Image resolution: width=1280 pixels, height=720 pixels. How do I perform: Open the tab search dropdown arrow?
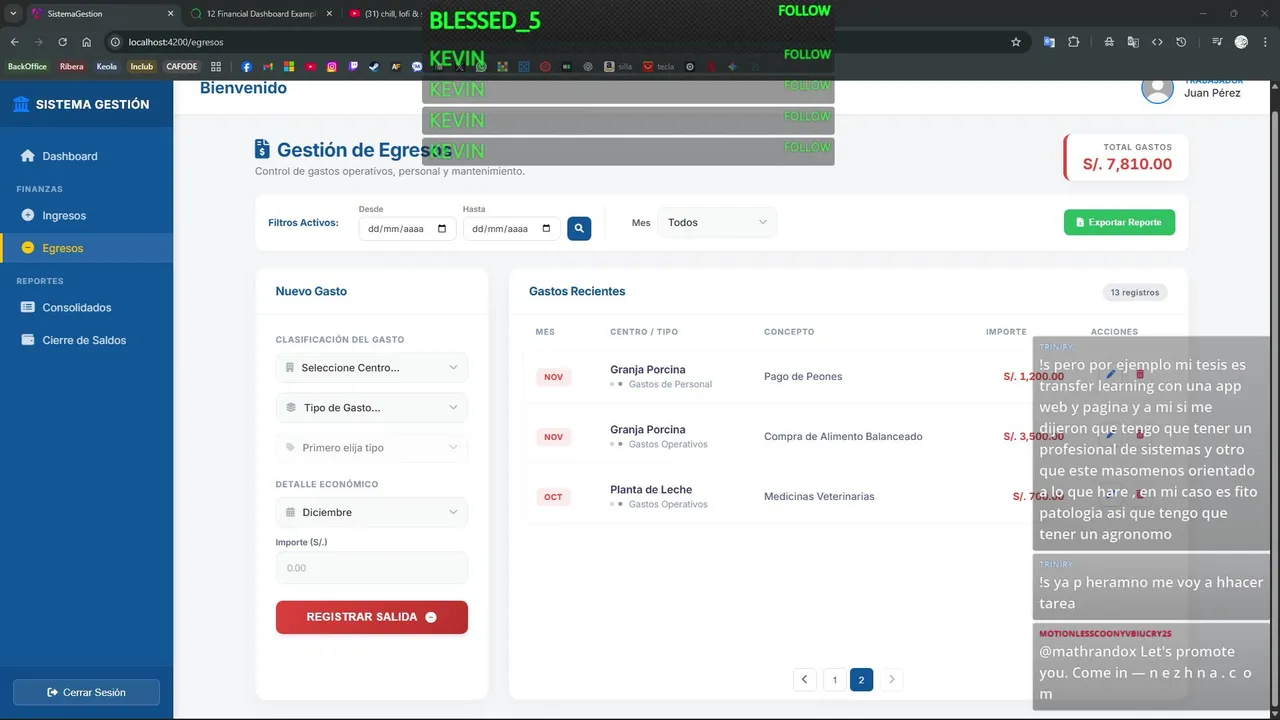(x=13, y=14)
